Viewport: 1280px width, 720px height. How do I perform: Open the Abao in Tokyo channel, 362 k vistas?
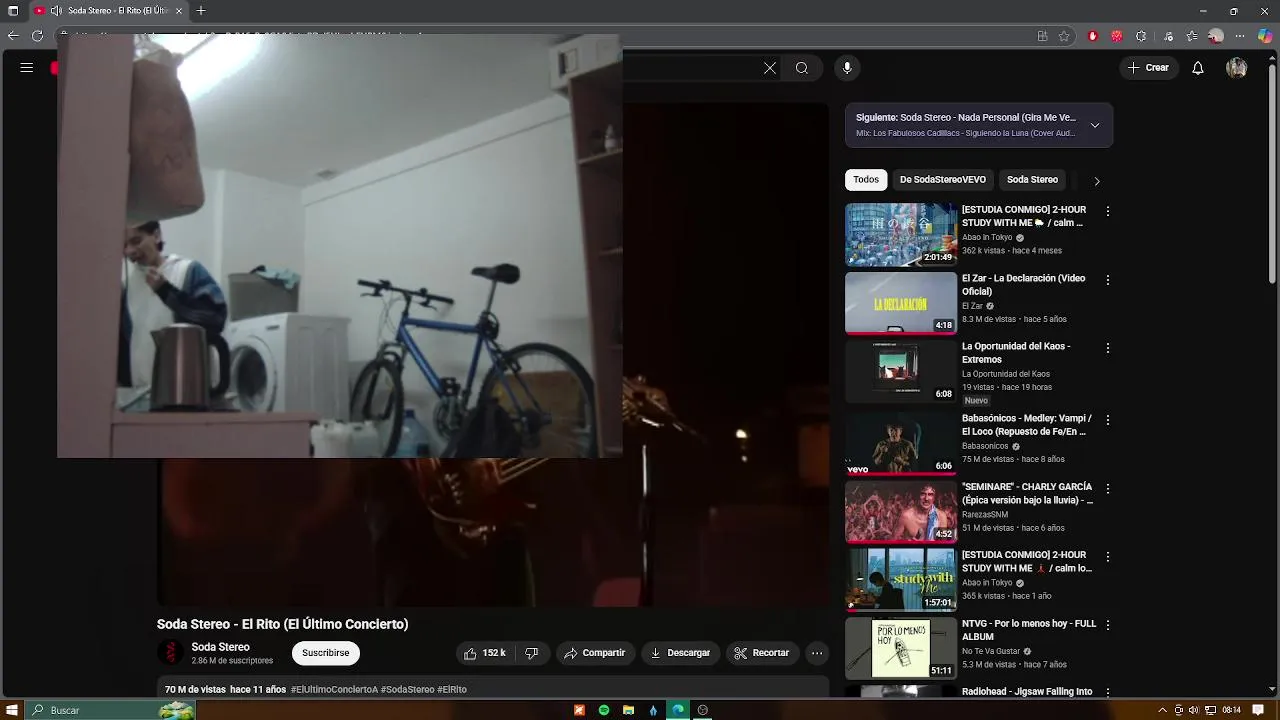(x=987, y=238)
